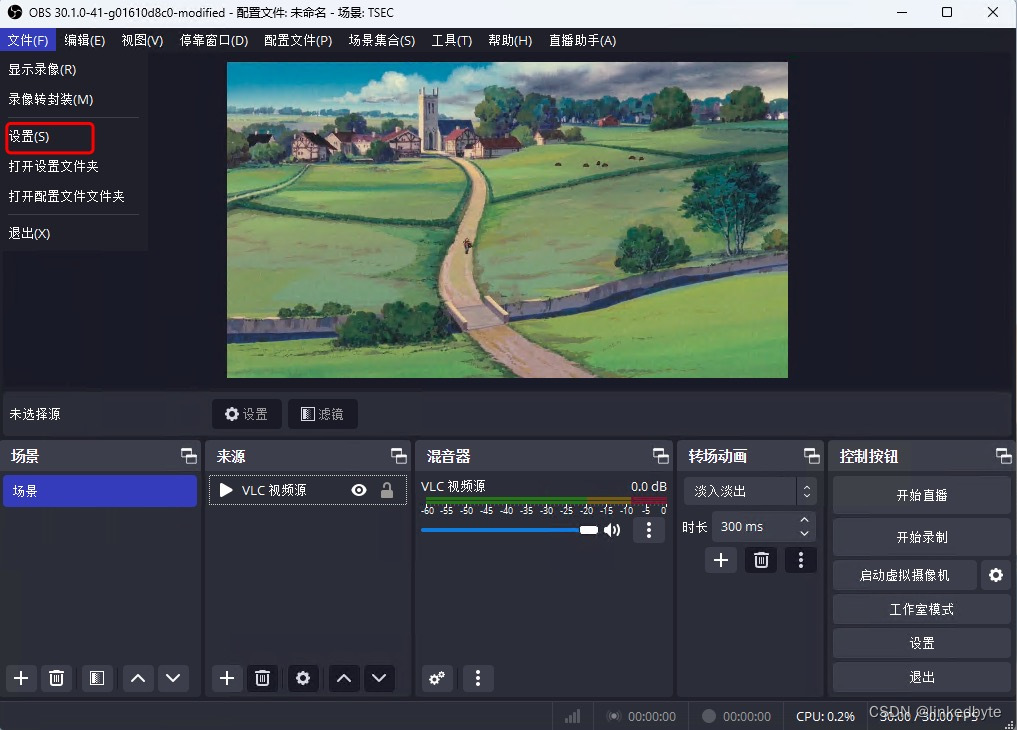Viewport: 1017px width, 730px height.
Task: Undock the Controls panel
Action: pos(1003,456)
